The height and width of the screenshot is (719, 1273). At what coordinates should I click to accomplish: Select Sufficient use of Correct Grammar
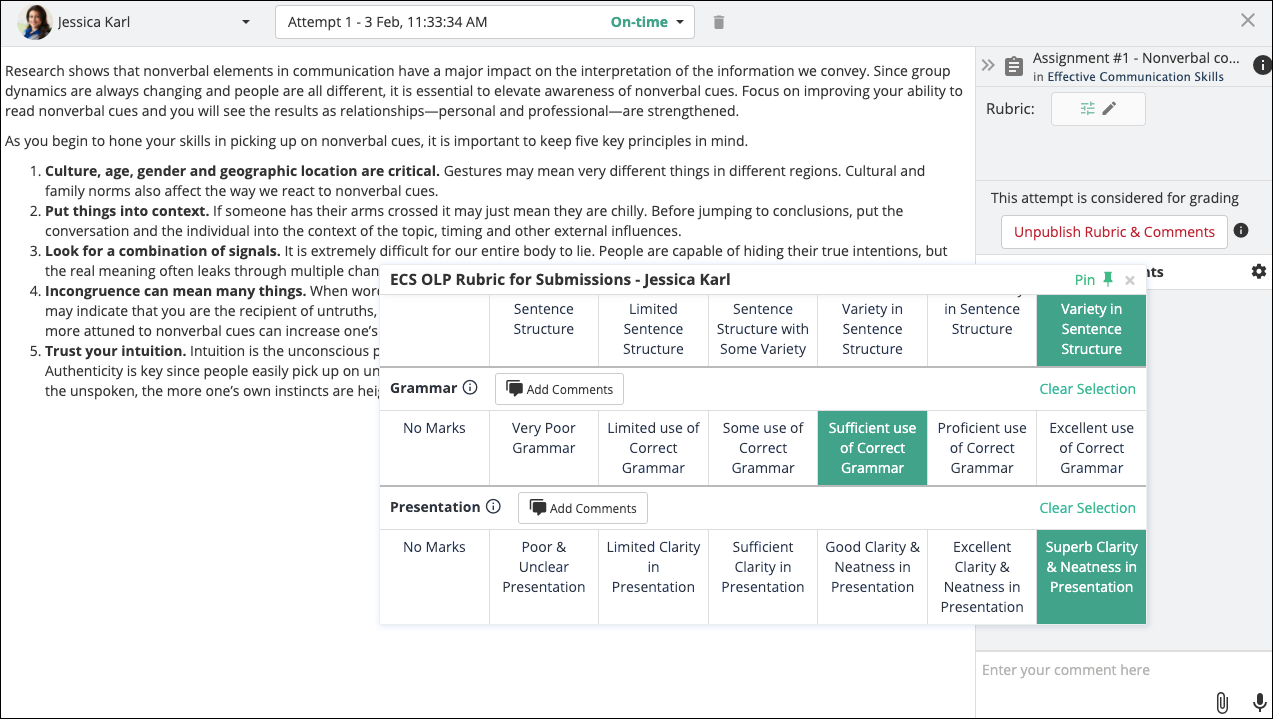click(872, 448)
